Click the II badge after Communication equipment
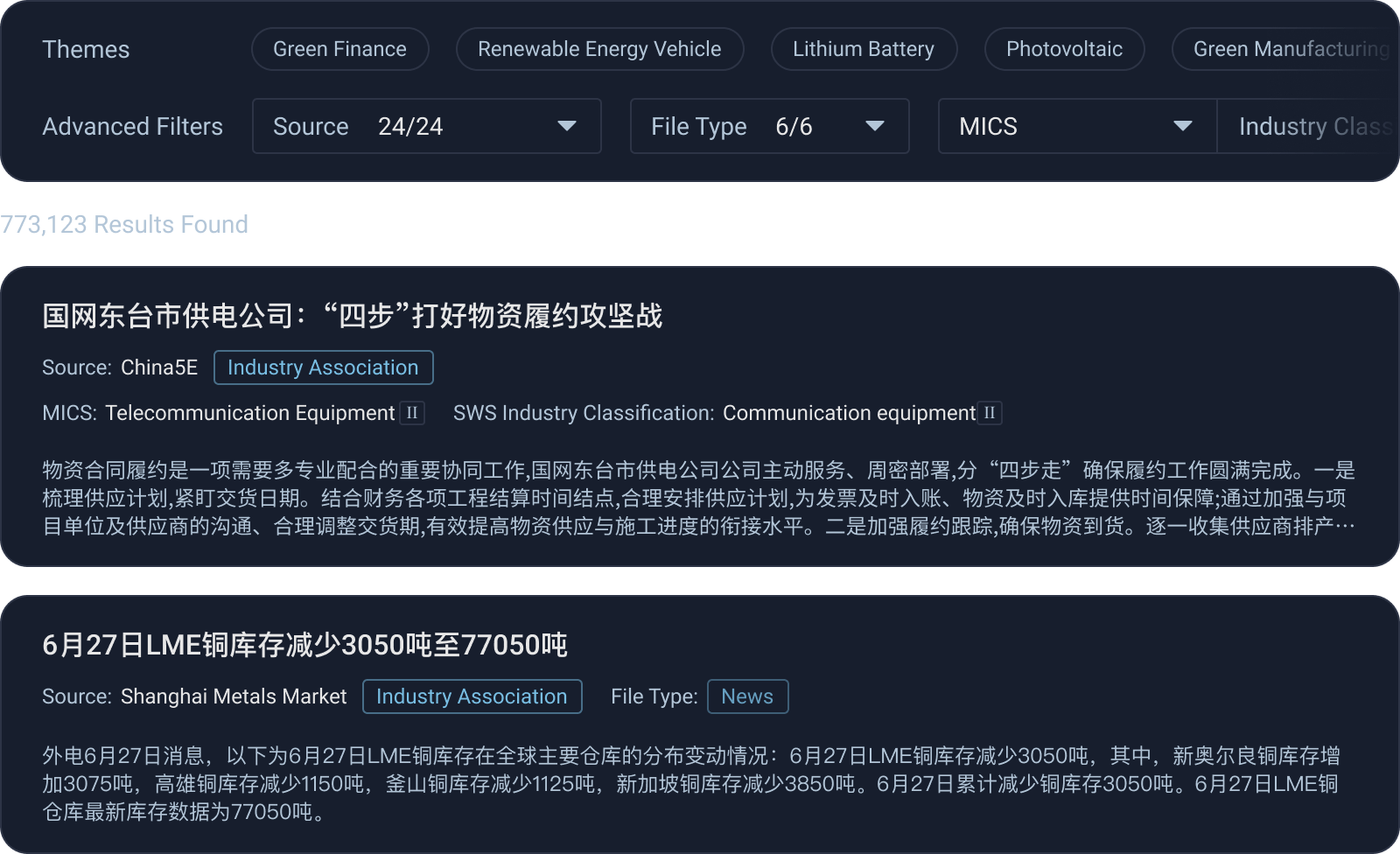Screen dimensions: 1400x854 (990, 413)
